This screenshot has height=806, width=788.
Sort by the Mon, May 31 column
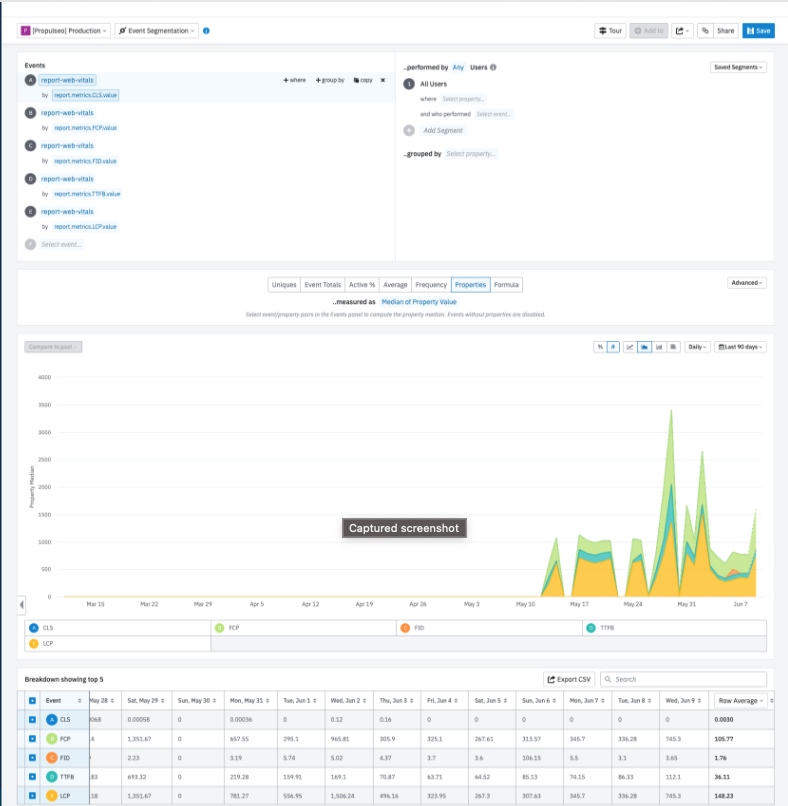tap(250, 701)
